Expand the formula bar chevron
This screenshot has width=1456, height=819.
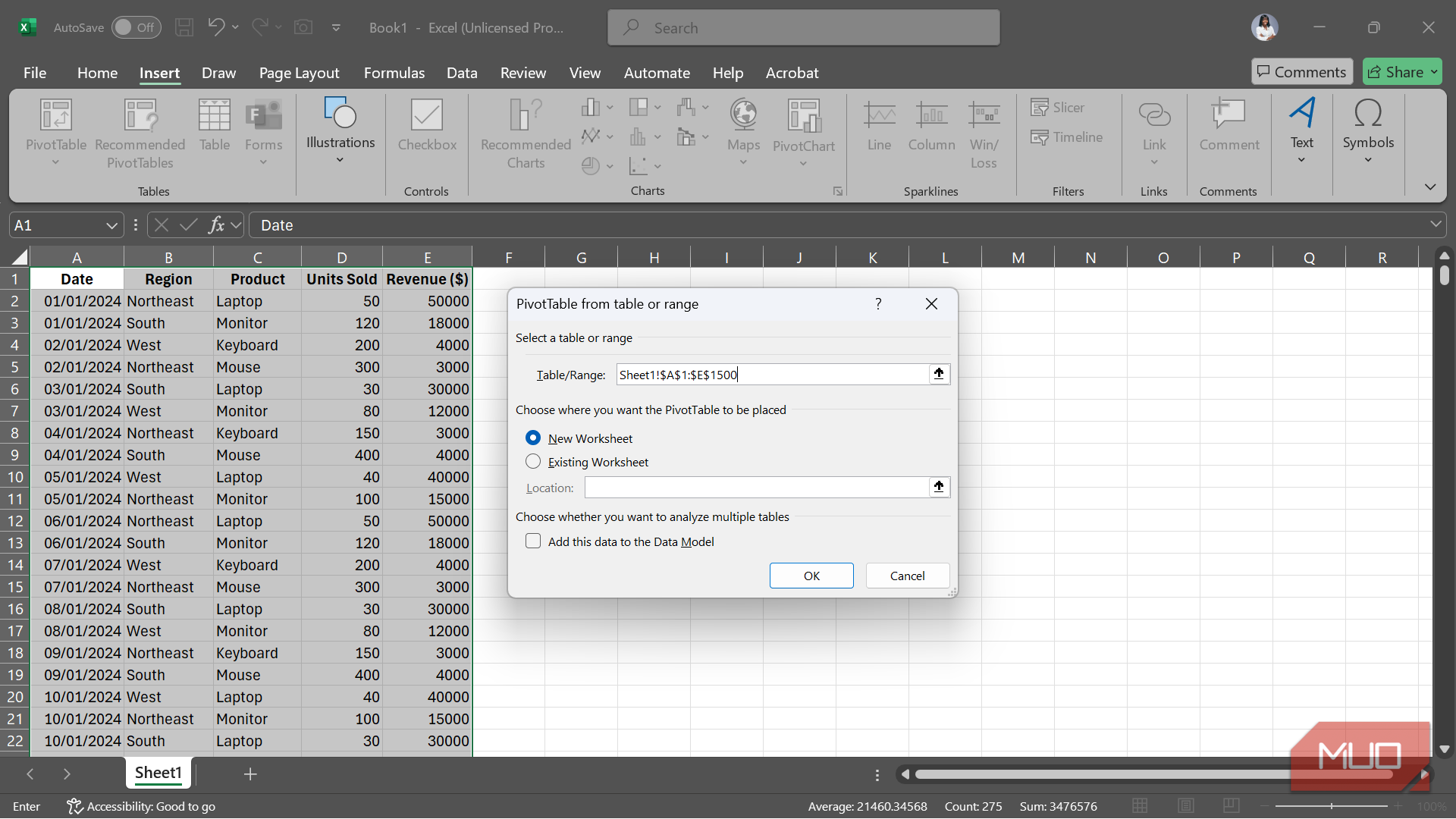[1435, 224]
